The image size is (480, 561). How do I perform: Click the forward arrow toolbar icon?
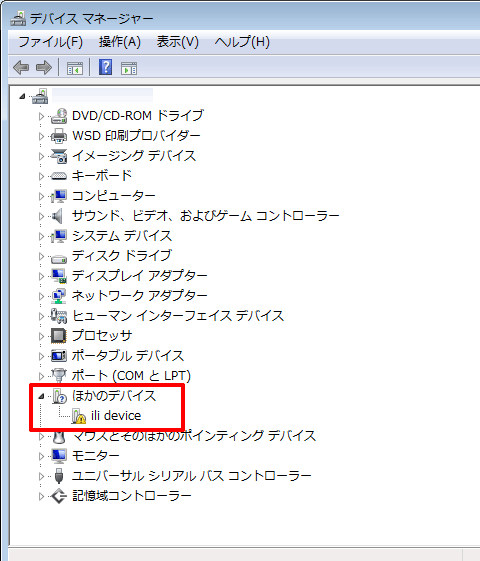[x=44, y=68]
